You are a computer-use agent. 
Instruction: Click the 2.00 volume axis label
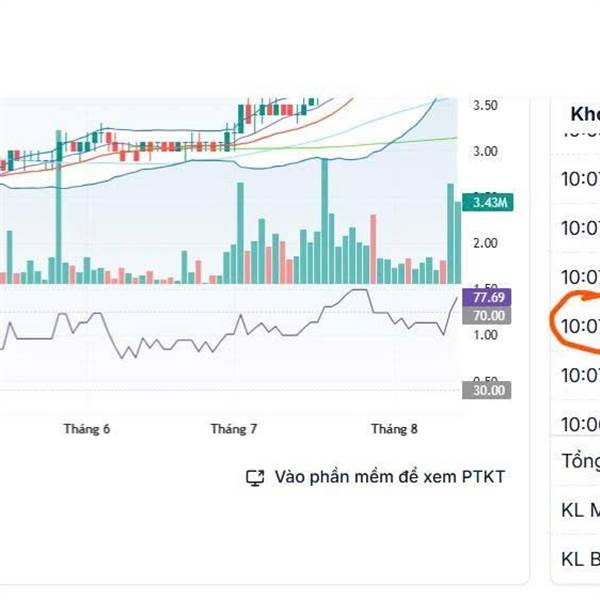pyautogui.click(x=486, y=243)
